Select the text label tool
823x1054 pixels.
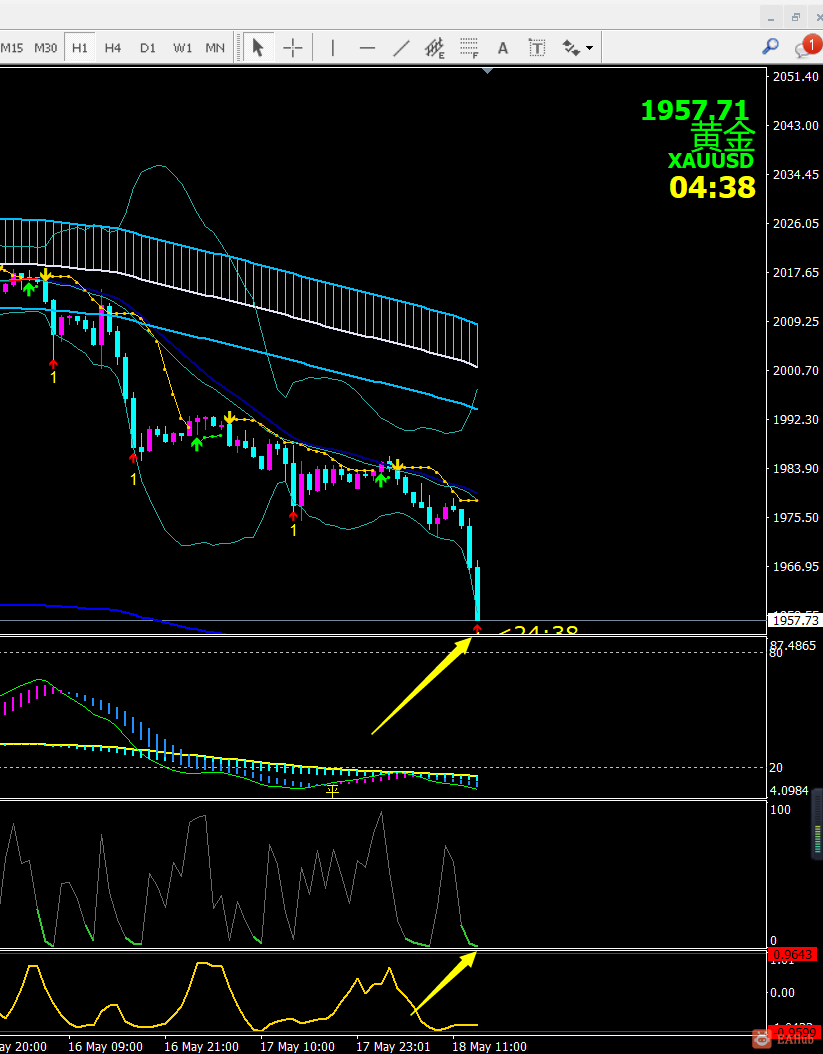pos(537,48)
